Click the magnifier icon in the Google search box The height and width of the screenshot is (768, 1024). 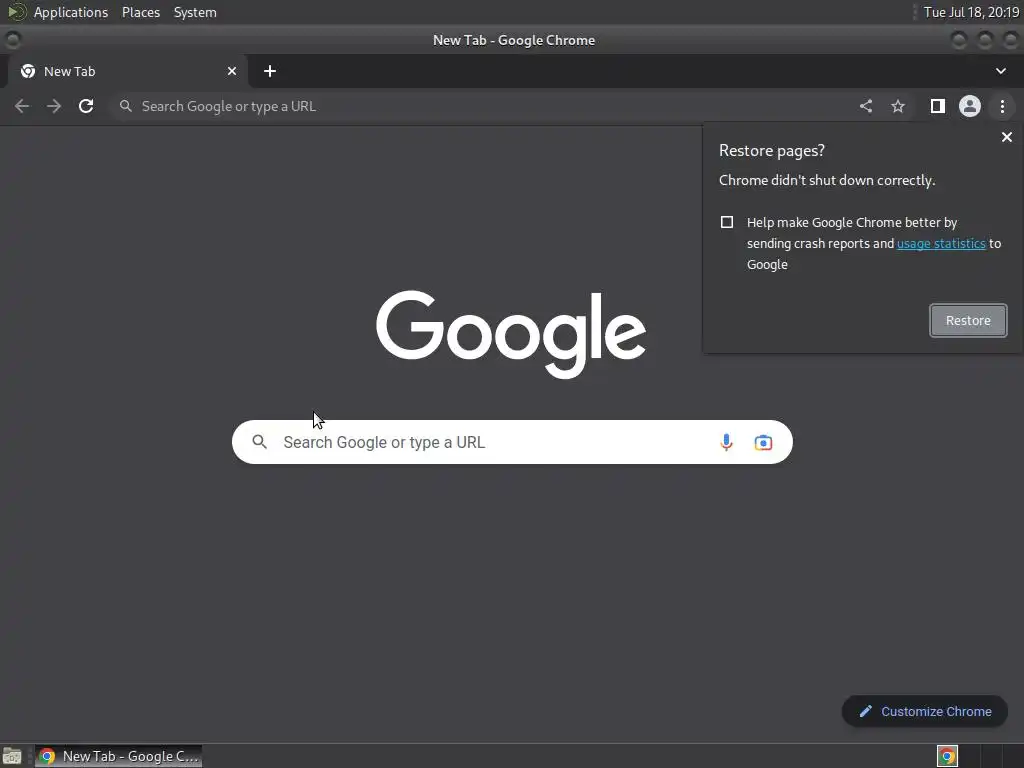click(x=259, y=442)
